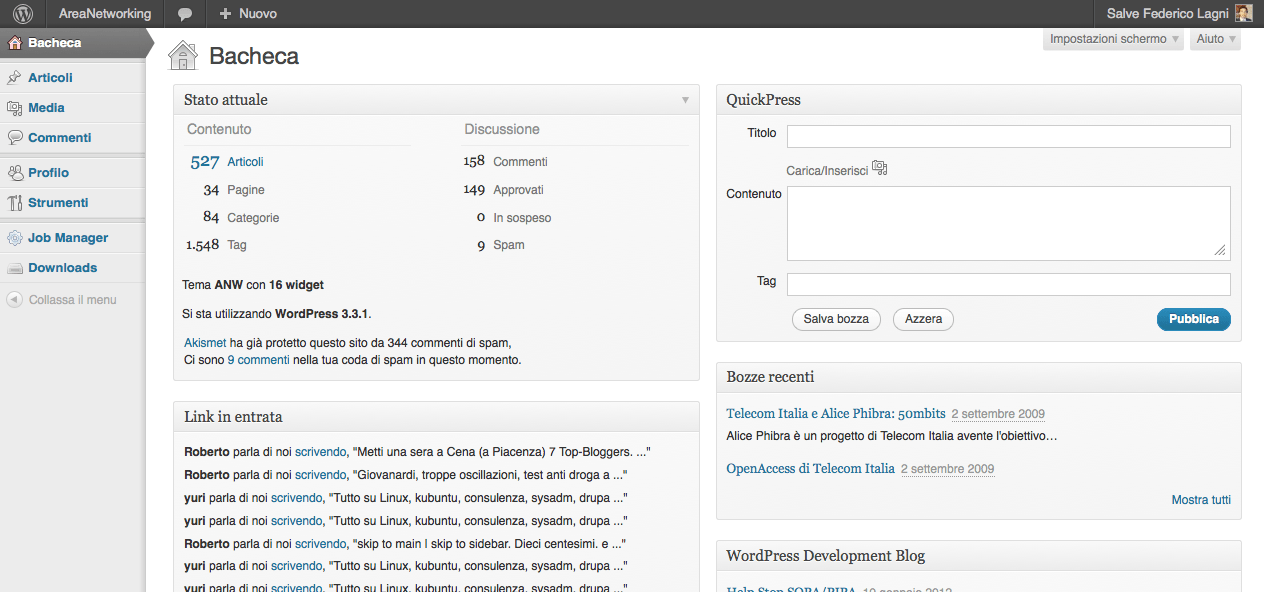Open the 34 Pagine count
This screenshot has height=592, width=1264.
pos(211,189)
